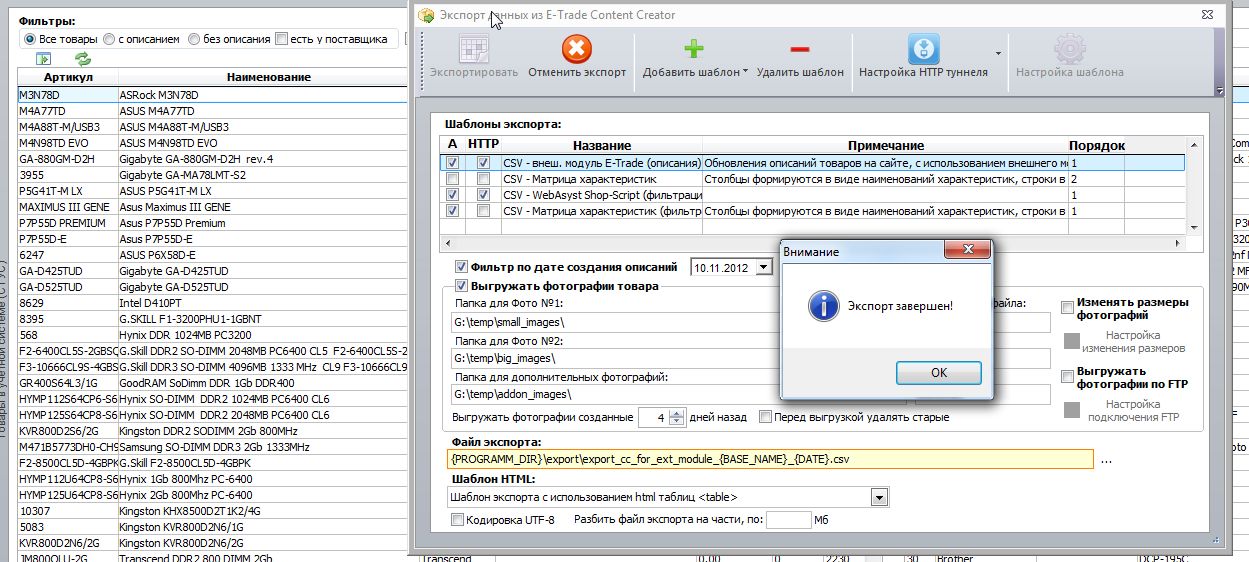Select the Gigabyte GA-D525TUD row
The image size is (1249, 562).
point(213,286)
